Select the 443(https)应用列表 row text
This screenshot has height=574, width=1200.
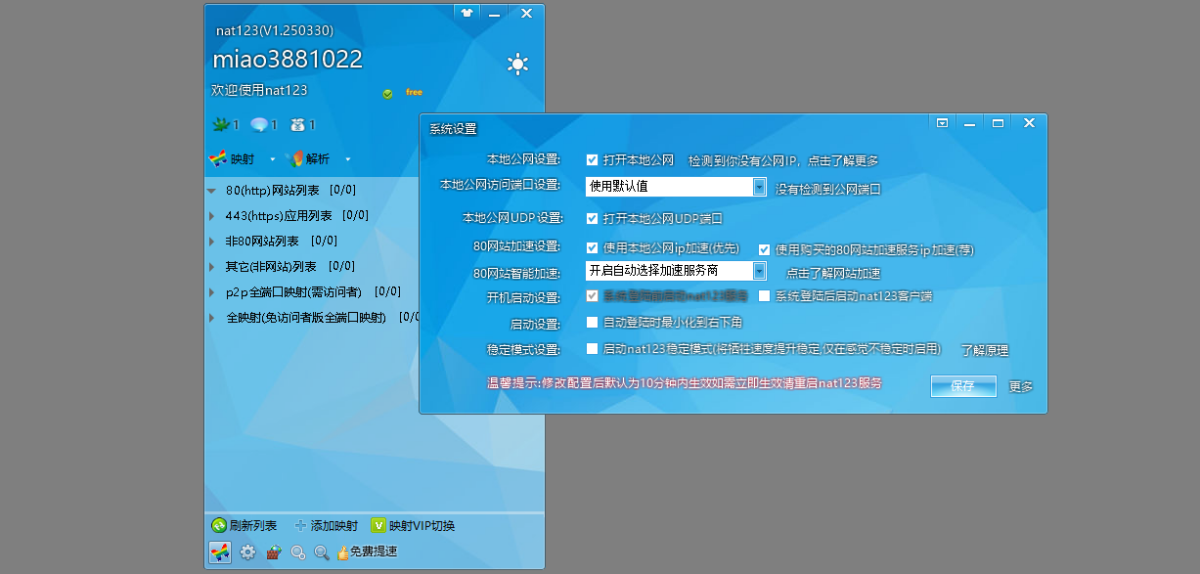279,216
